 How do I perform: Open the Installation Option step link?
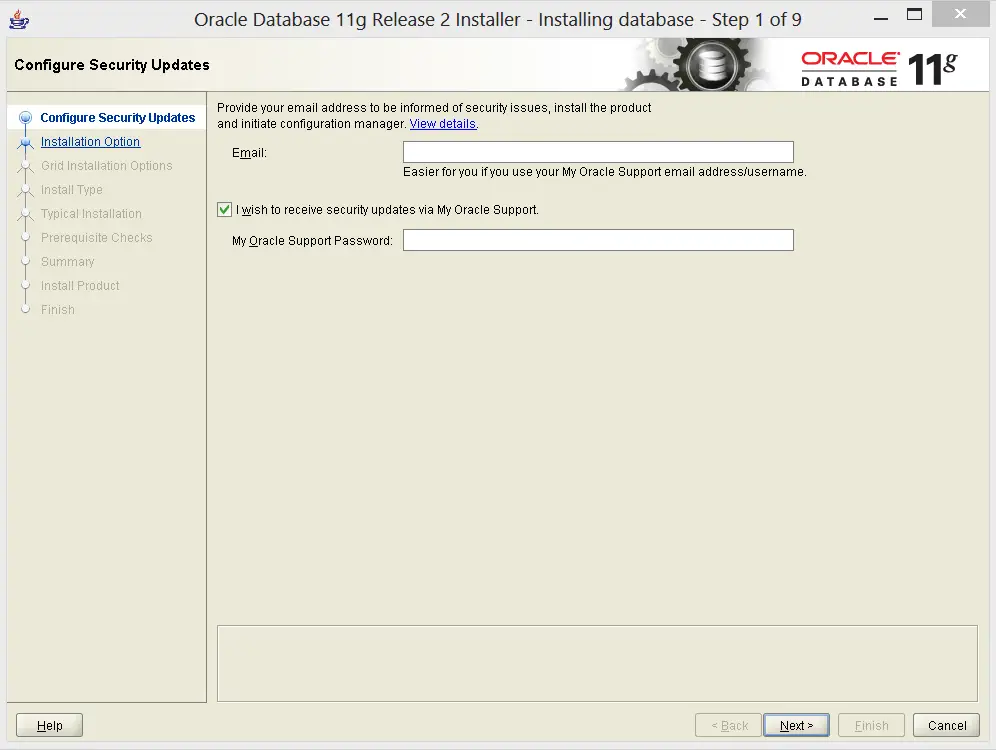pyautogui.click(x=90, y=142)
